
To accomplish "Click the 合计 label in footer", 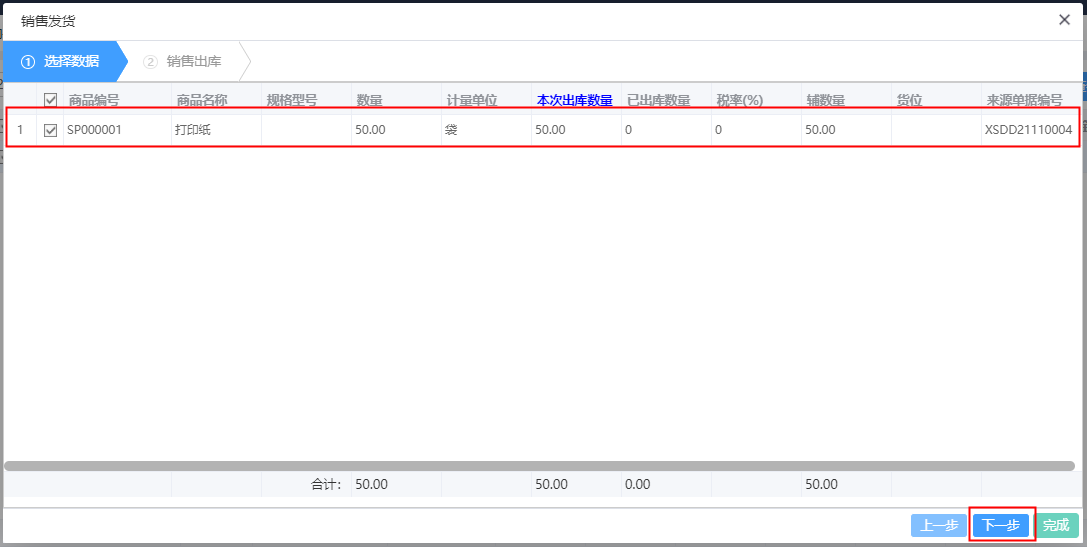I will [326, 484].
